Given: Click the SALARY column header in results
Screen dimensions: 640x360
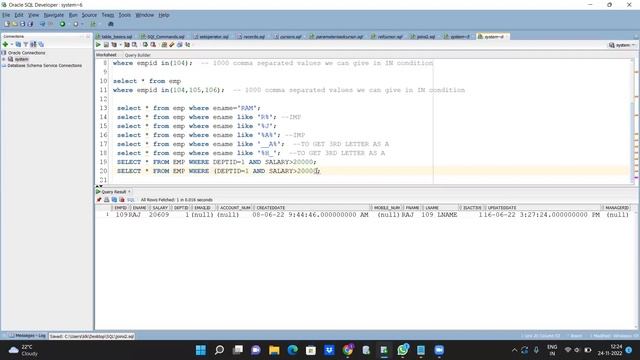Looking at the screenshot, I should point(160,208).
